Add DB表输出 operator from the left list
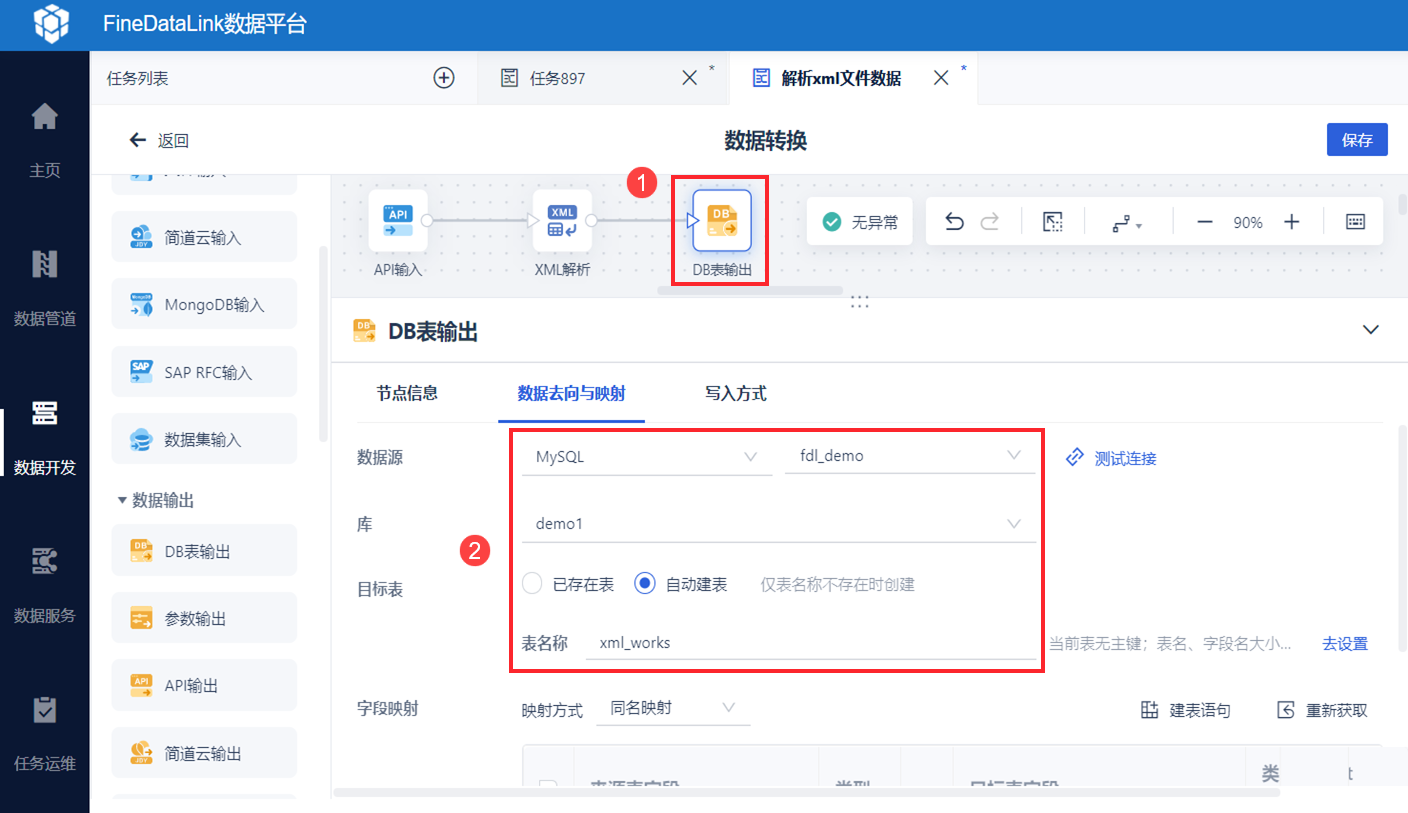This screenshot has height=813, width=1408. [204, 551]
